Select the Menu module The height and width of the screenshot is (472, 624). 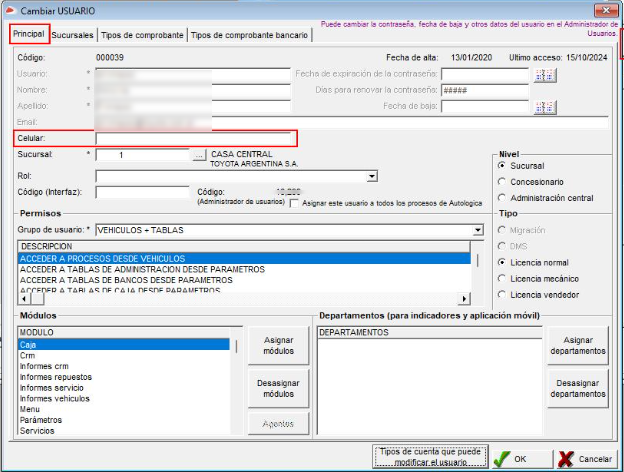(x=124, y=409)
